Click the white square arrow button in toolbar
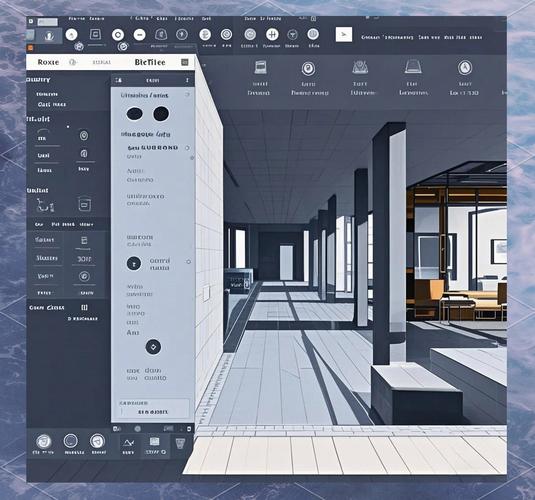Viewport: 535px width, 500px height. tap(344, 34)
